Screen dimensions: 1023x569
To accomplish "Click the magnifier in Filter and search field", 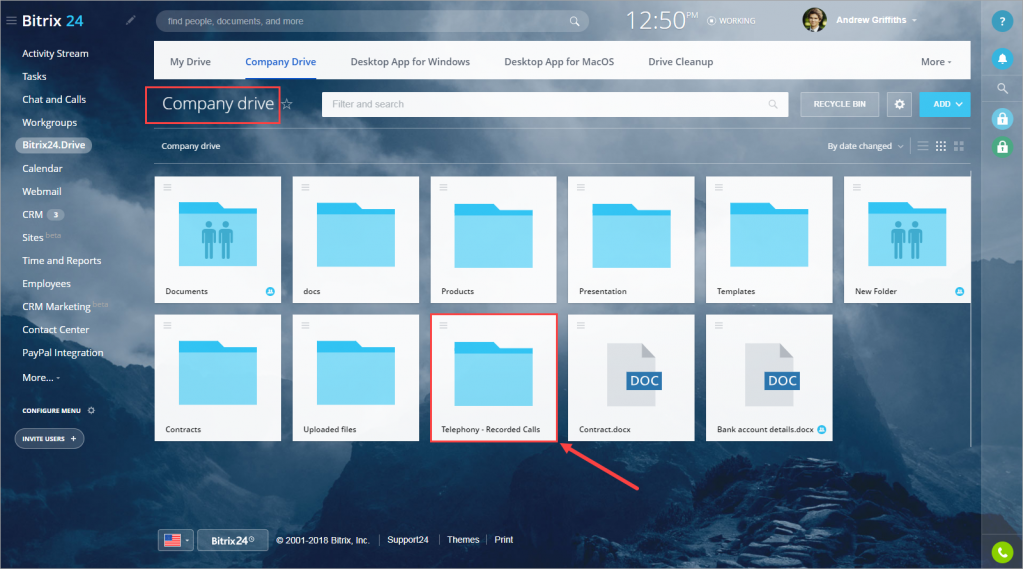I will 772,104.
